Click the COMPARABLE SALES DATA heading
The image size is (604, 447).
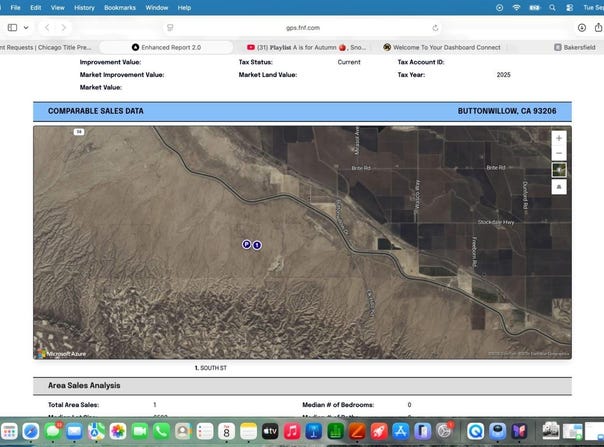click(x=96, y=111)
